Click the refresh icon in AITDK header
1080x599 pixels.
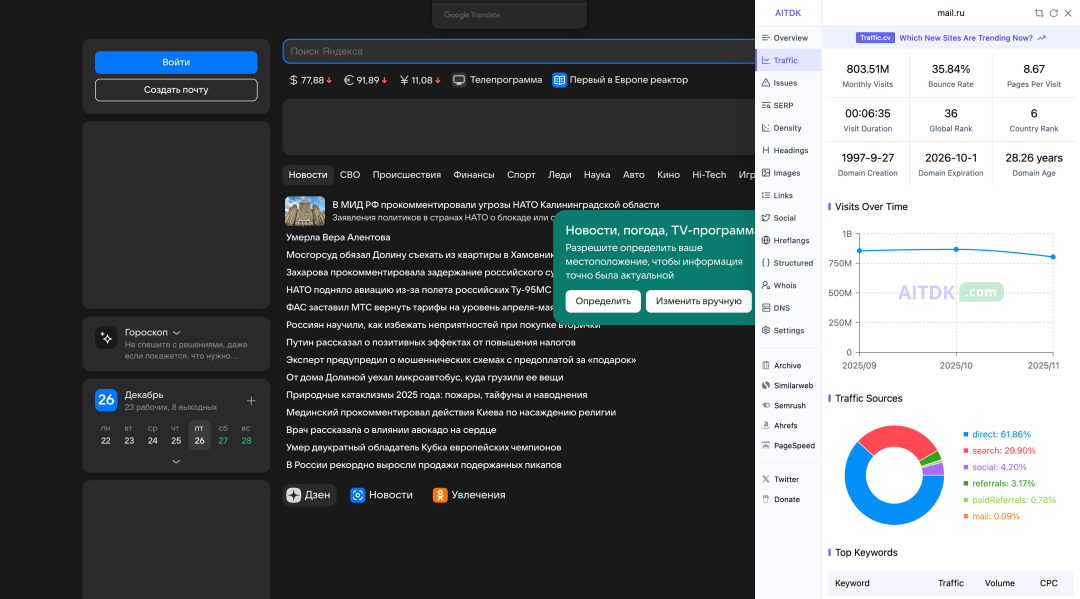[1053, 13]
